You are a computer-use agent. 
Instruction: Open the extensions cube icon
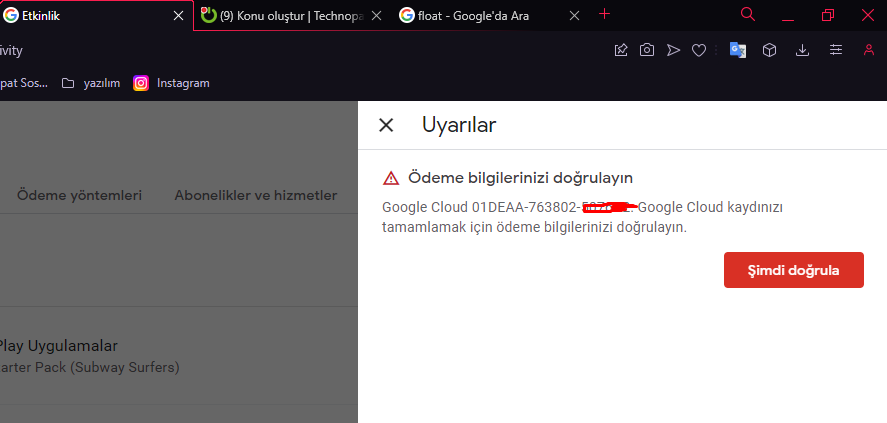[x=769, y=50]
